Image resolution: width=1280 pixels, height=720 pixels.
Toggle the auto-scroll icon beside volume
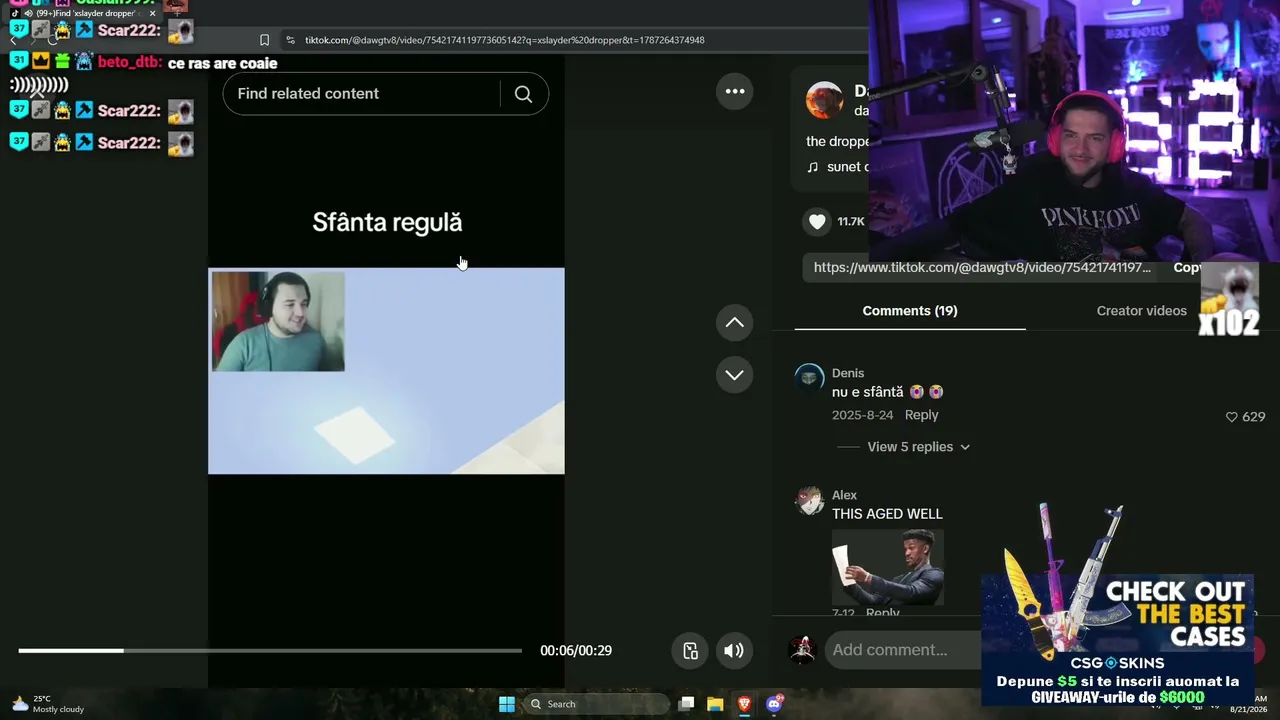(690, 651)
